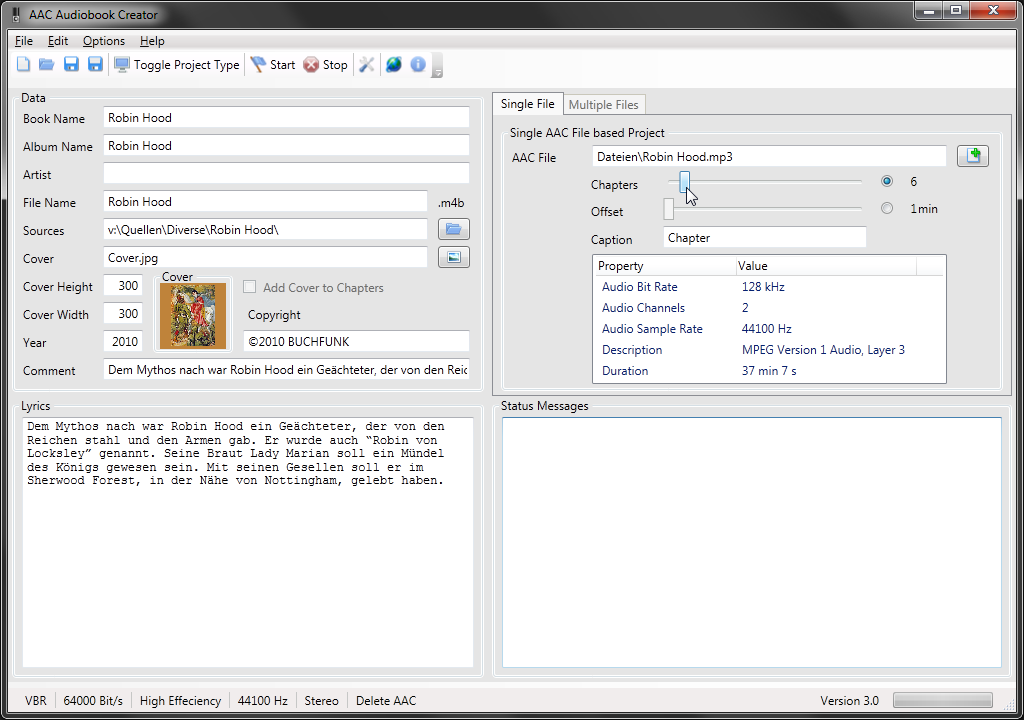1024x720 pixels.
Task: Click the blue info icon in toolbar
Action: [418, 65]
